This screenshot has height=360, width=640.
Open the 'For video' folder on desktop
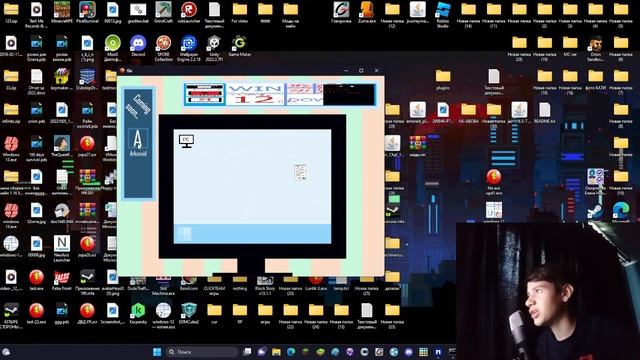[x=240, y=12]
